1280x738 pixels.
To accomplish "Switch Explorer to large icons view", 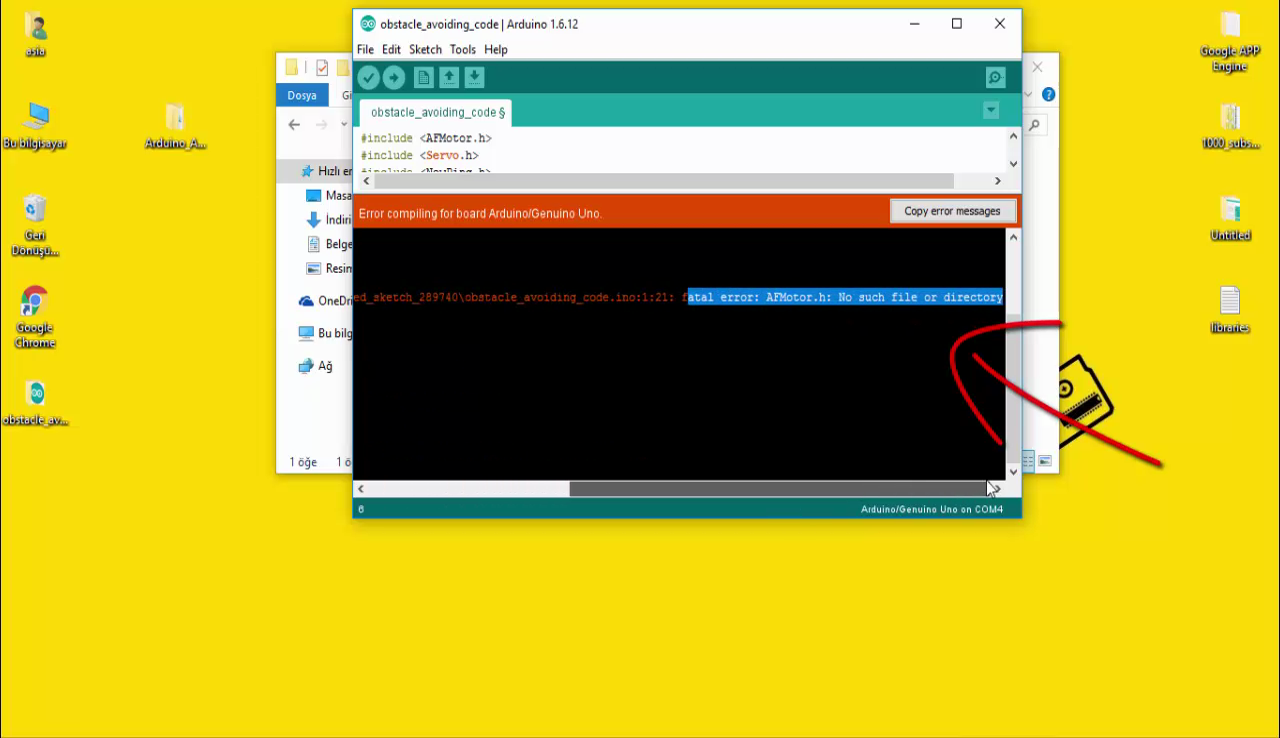I will [x=1045, y=461].
